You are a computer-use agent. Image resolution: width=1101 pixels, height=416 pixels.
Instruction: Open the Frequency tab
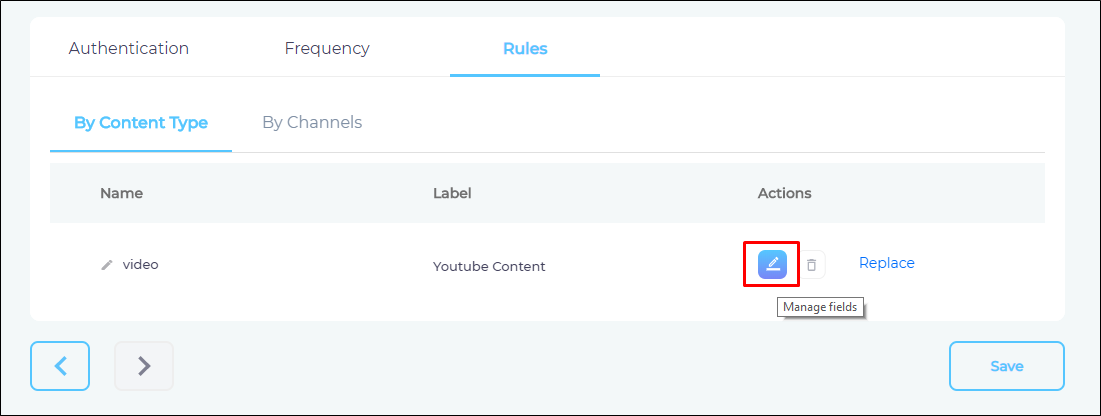pos(327,48)
